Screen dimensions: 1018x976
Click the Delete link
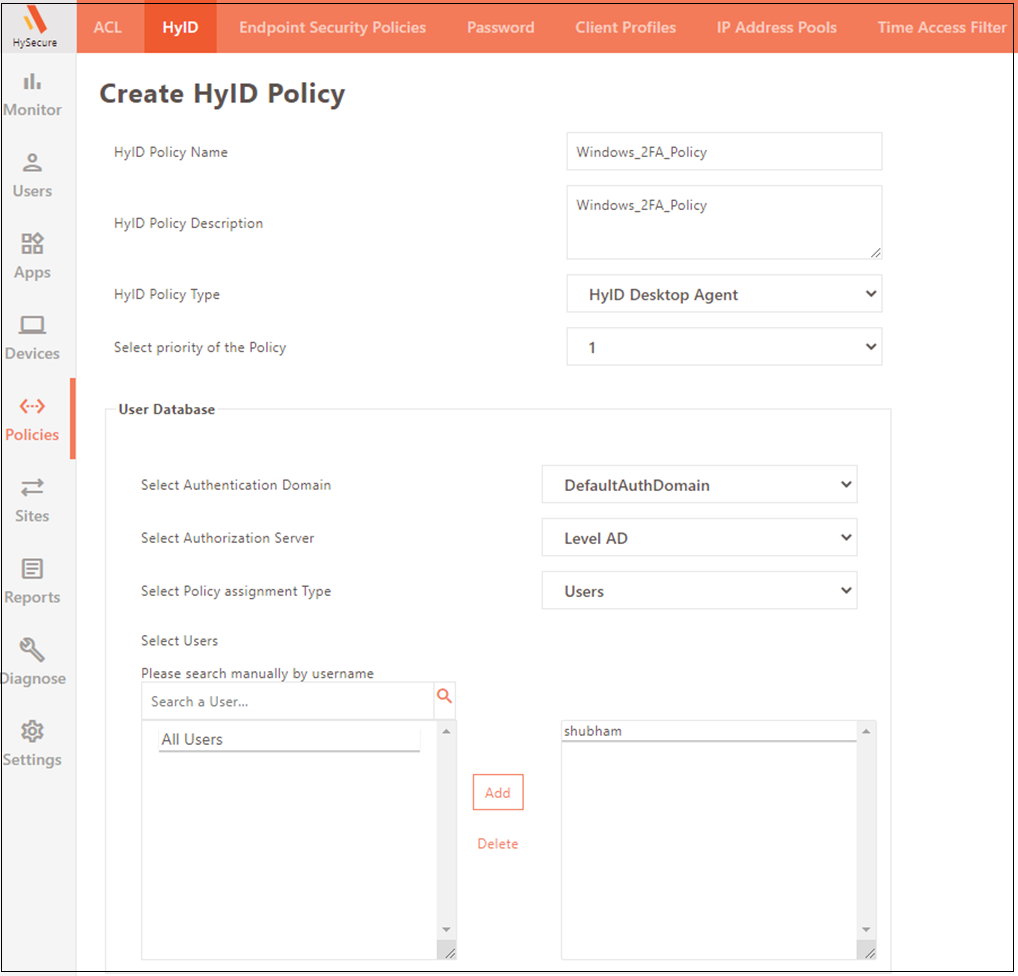pyautogui.click(x=498, y=844)
